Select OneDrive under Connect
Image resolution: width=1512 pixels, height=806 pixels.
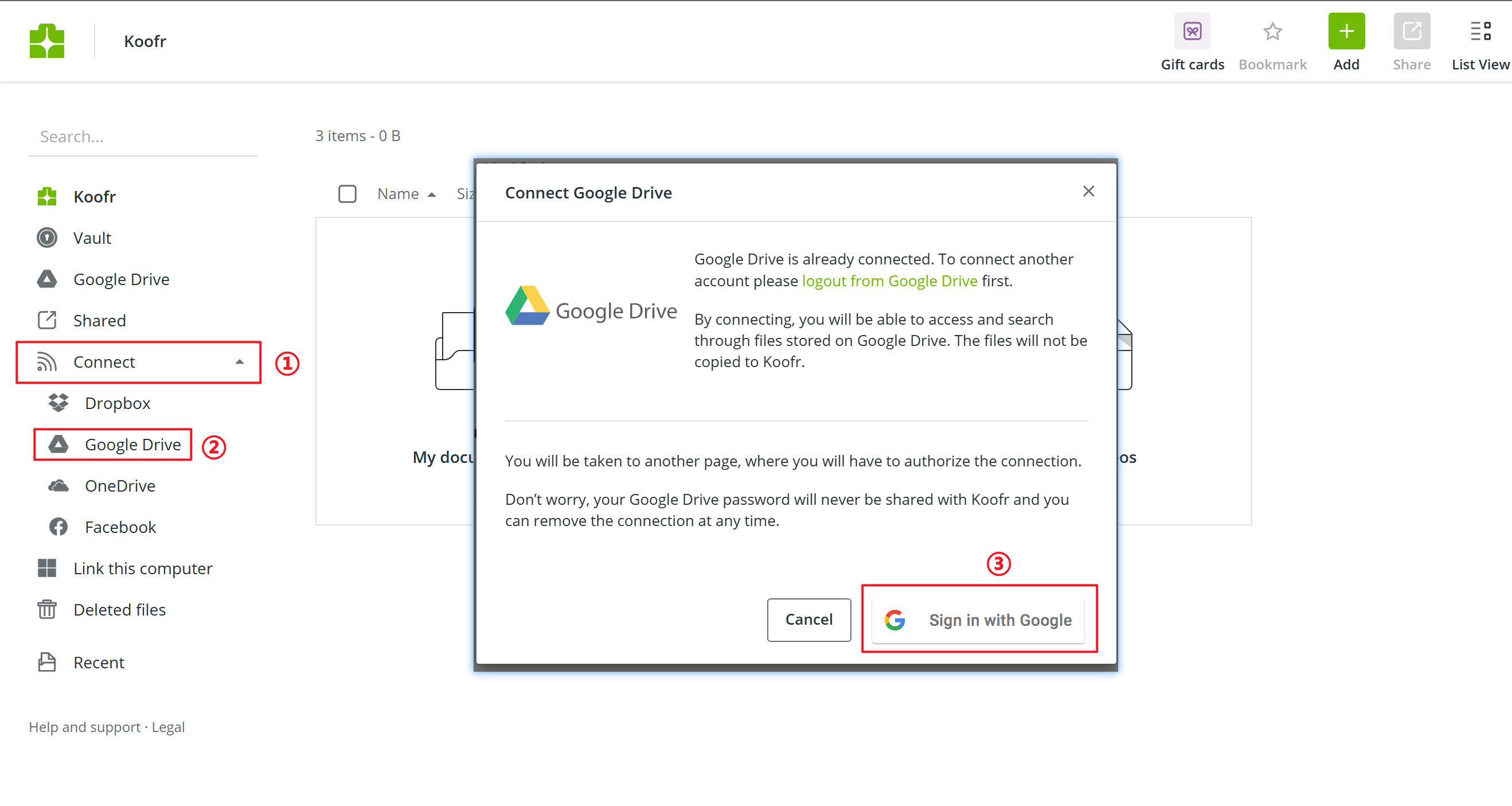120,486
